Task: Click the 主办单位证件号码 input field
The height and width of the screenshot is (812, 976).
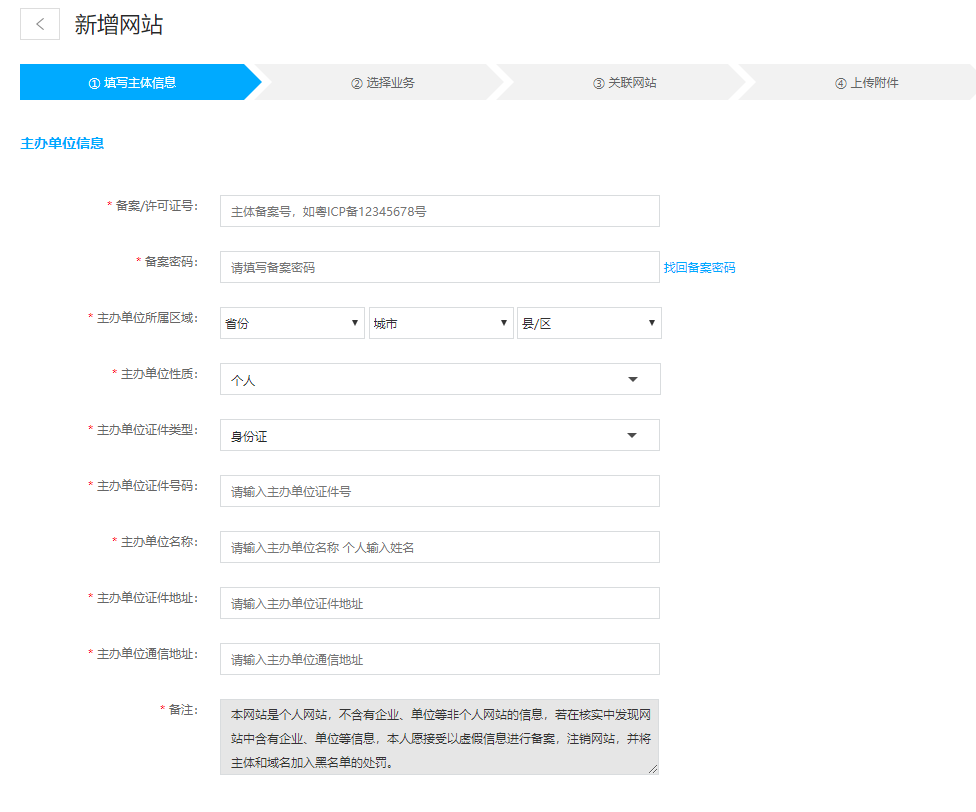Action: [x=439, y=491]
